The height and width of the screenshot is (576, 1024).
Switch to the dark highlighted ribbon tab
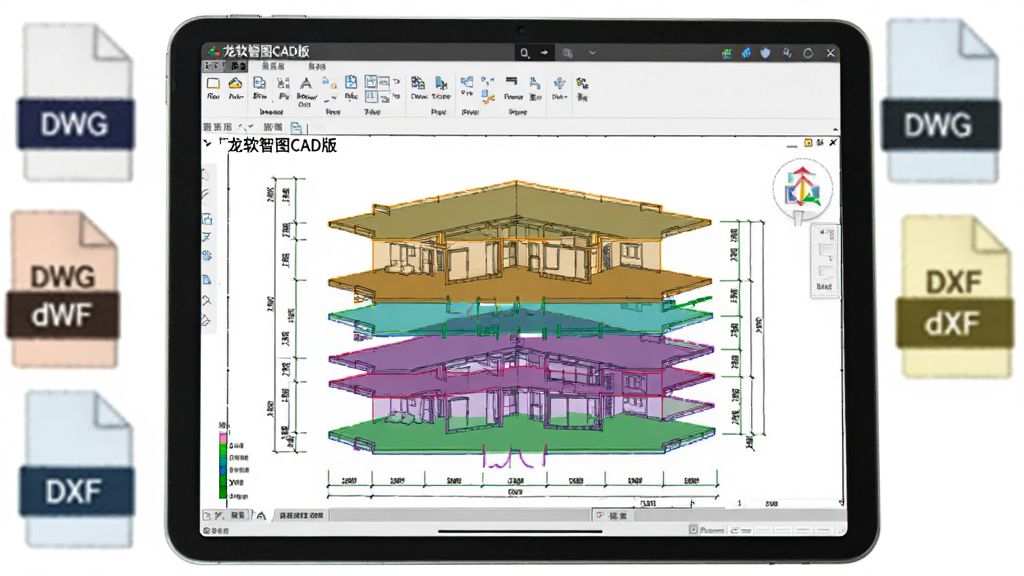click(x=238, y=66)
